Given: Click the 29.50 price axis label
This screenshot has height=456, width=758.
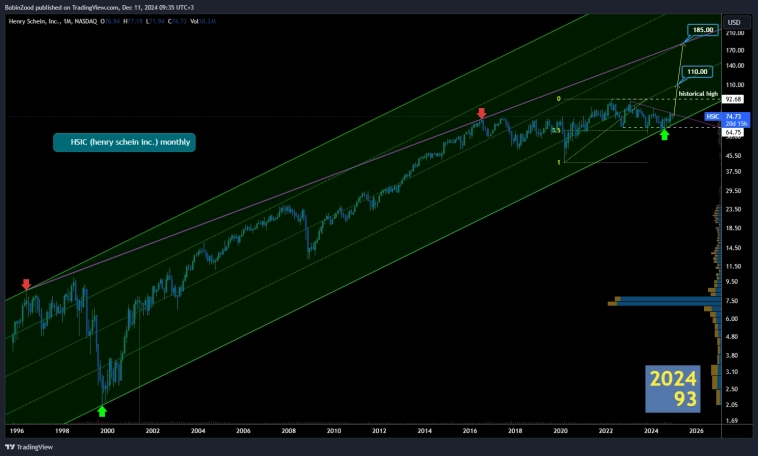Looking at the screenshot, I should [x=733, y=191].
